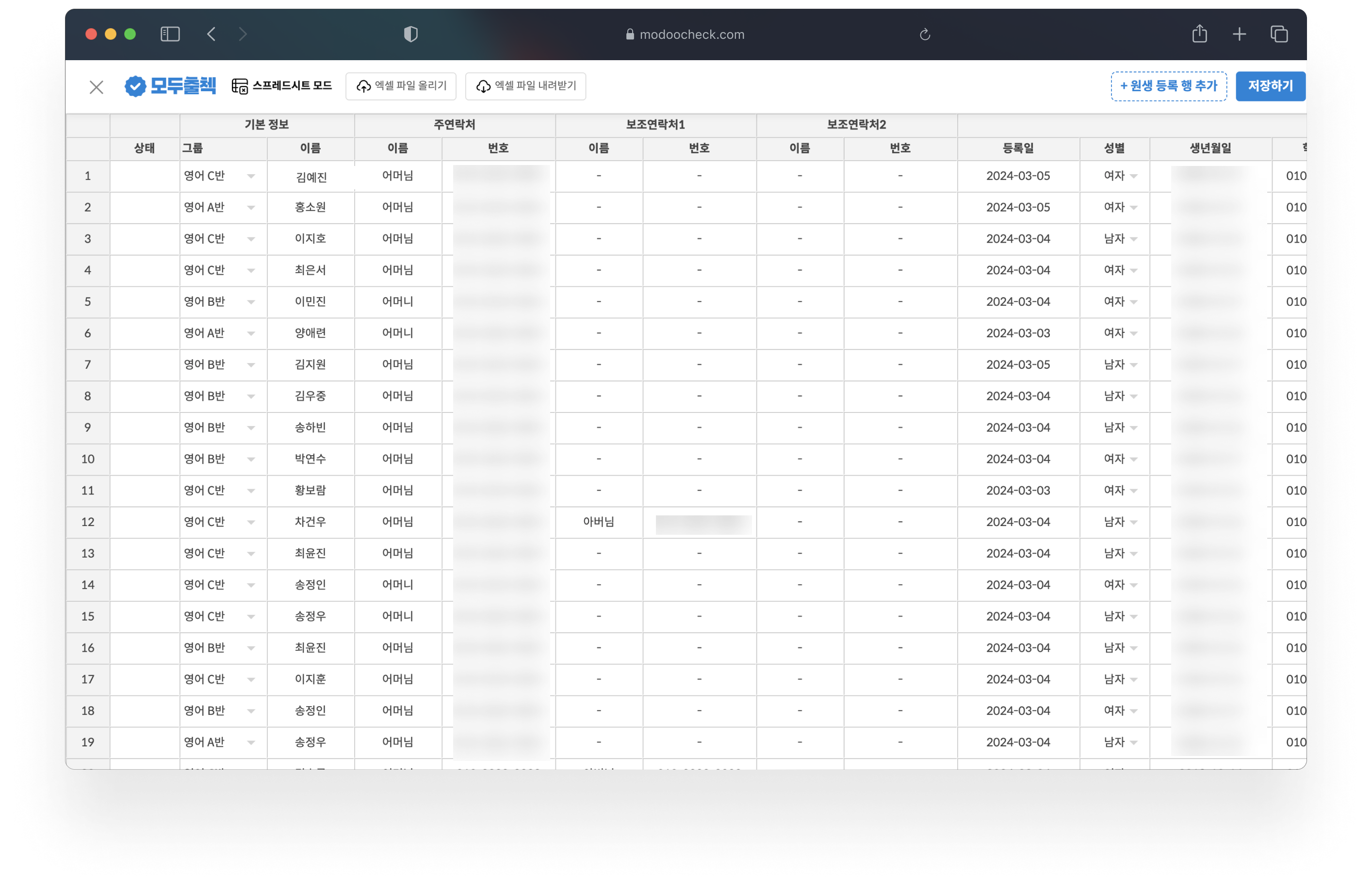Add a row with 원생 등록 행 추가

(1168, 86)
